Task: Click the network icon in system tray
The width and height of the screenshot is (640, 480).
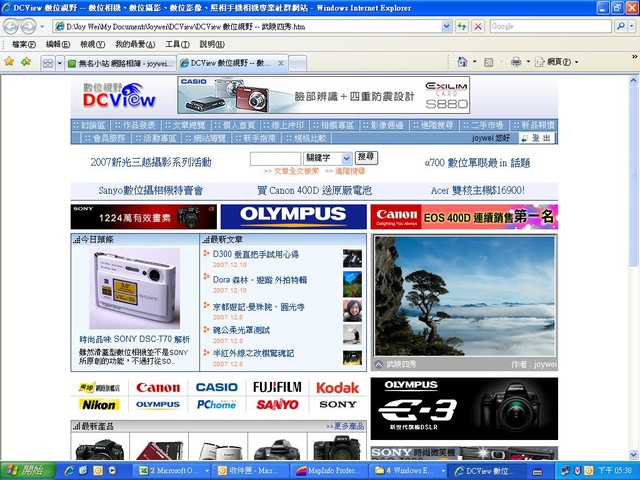Action: pyautogui.click(x=565, y=471)
